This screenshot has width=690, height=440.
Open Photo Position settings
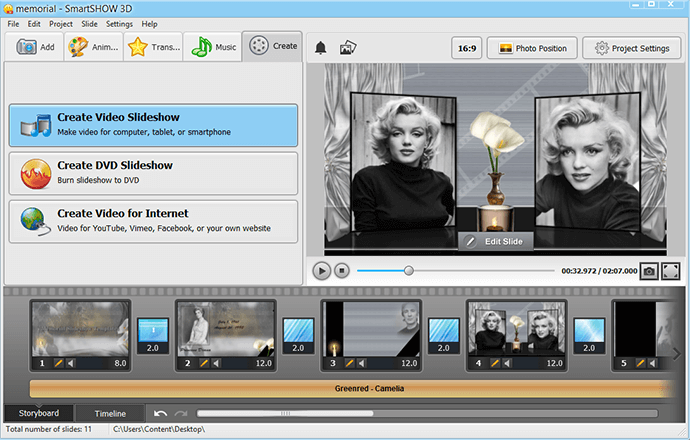click(x=532, y=48)
